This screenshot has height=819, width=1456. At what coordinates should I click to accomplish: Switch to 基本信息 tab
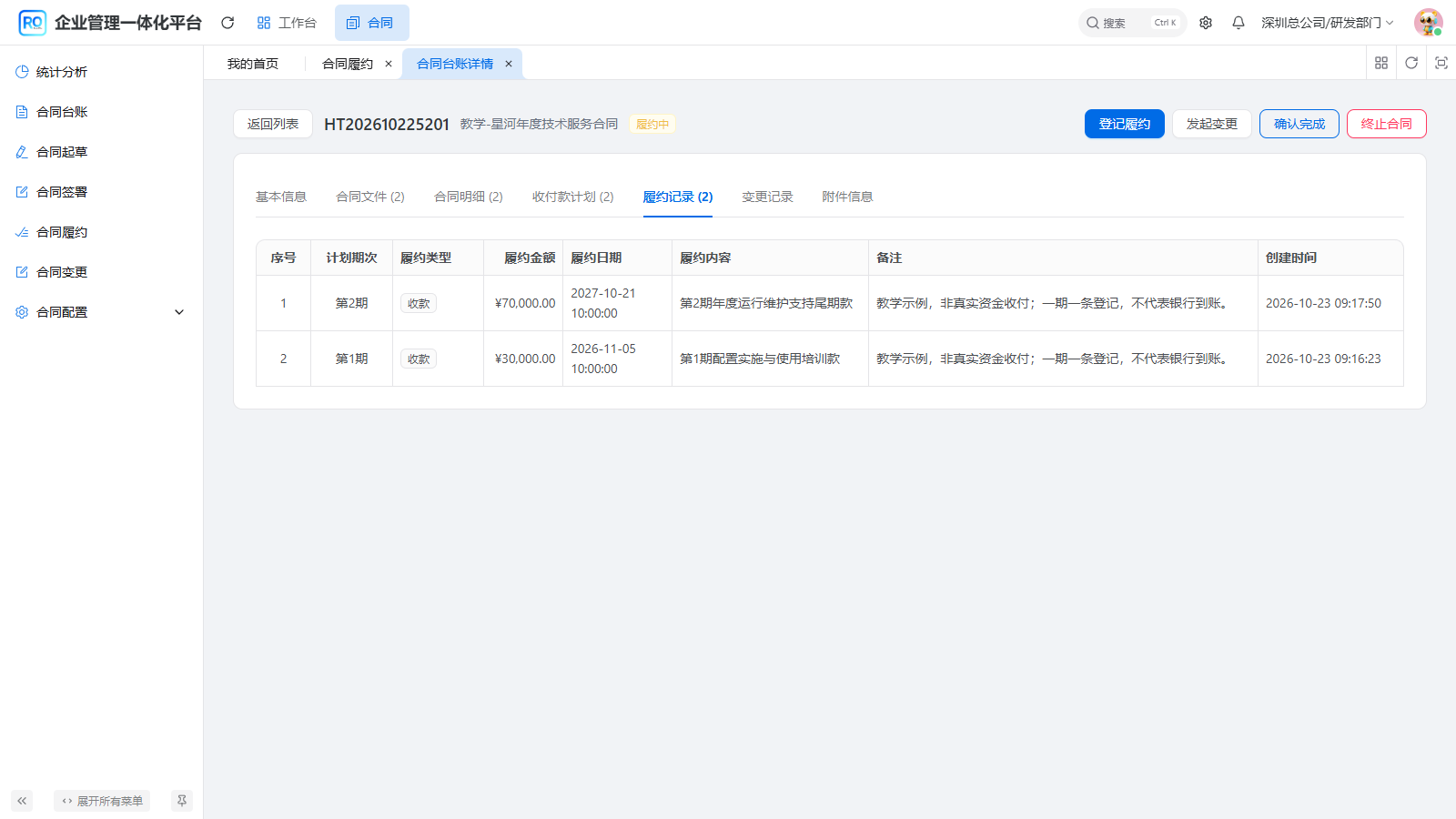click(x=281, y=197)
